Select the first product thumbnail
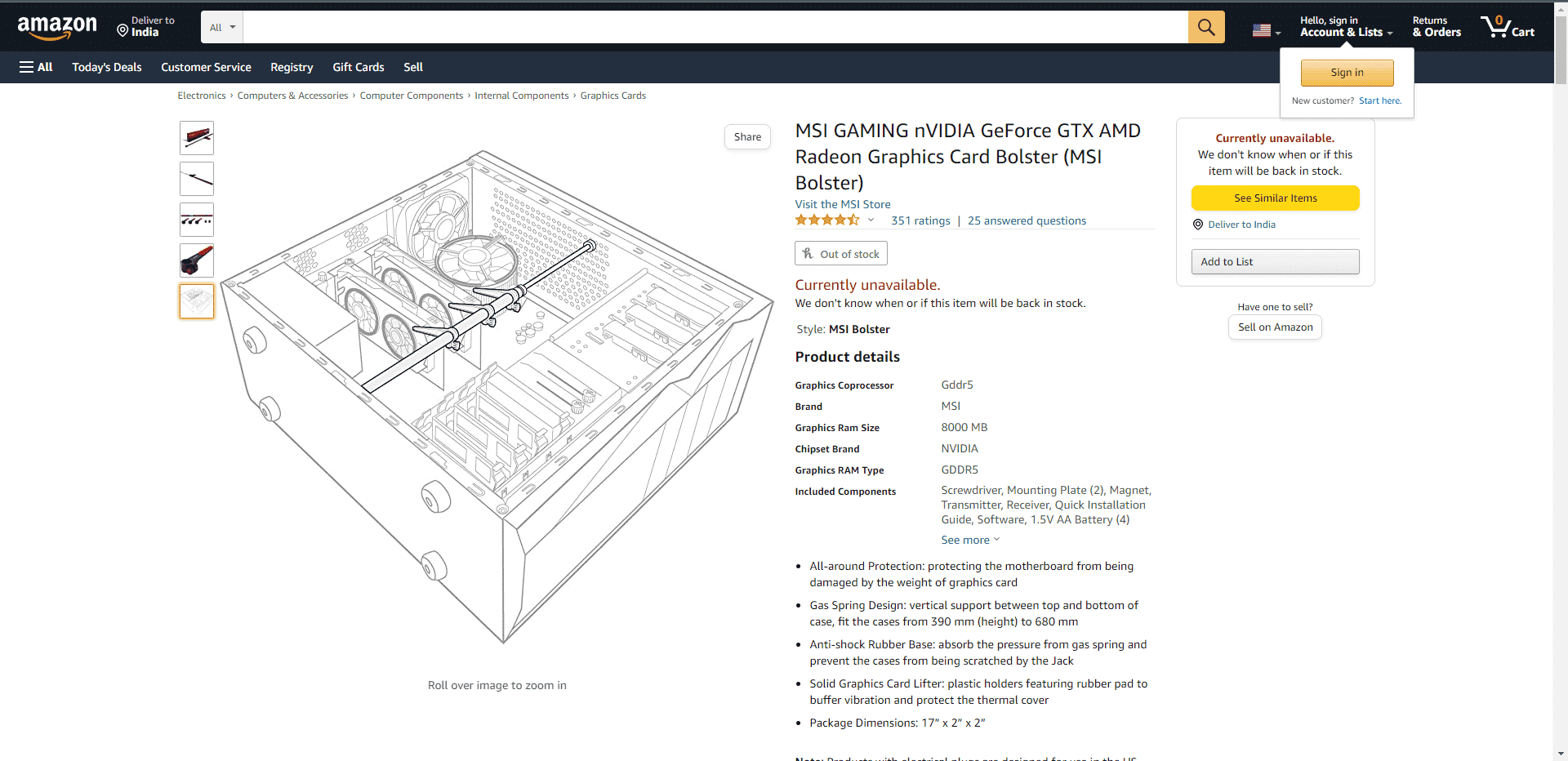 click(x=197, y=138)
